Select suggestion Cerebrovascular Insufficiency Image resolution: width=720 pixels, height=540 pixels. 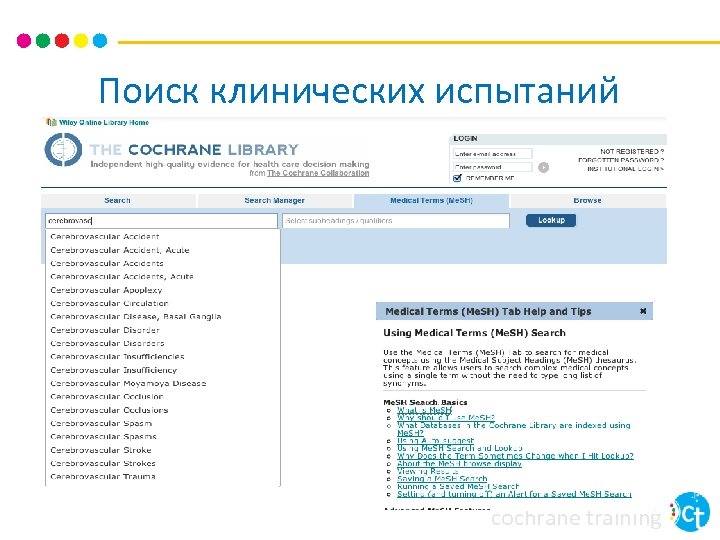(113, 370)
